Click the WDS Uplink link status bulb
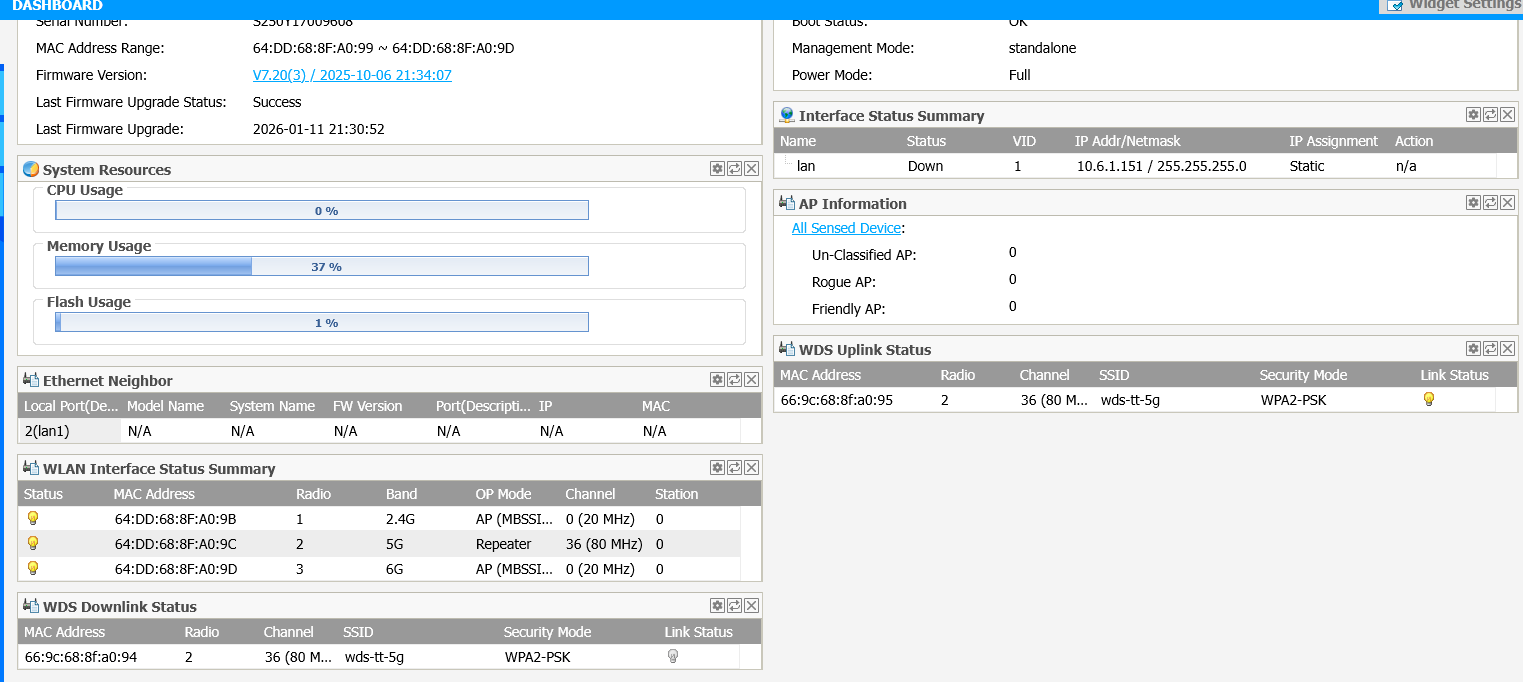The width and height of the screenshot is (1523, 682). pyautogui.click(x=1429, y=399)
